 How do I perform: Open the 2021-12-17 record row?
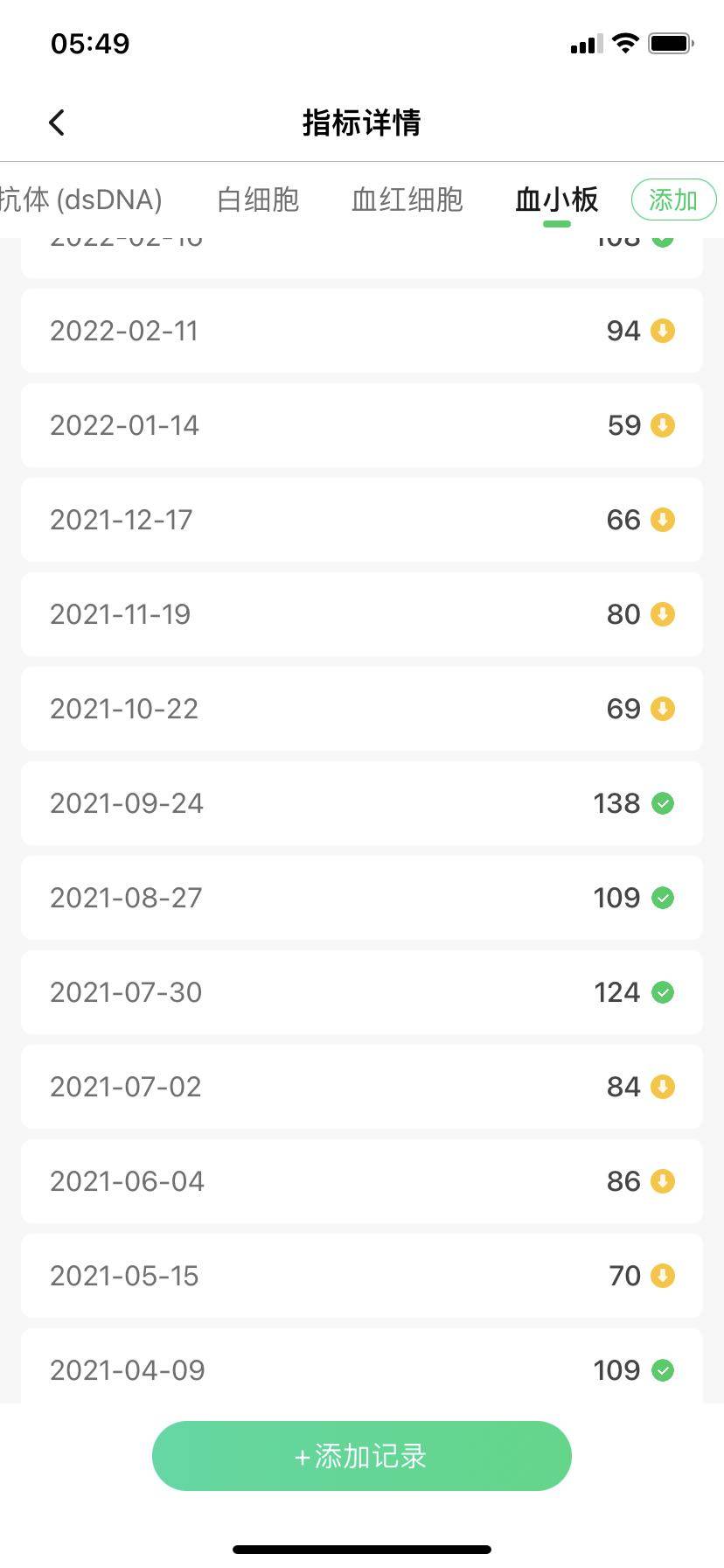pyautogui.click(x=361, y=520)
